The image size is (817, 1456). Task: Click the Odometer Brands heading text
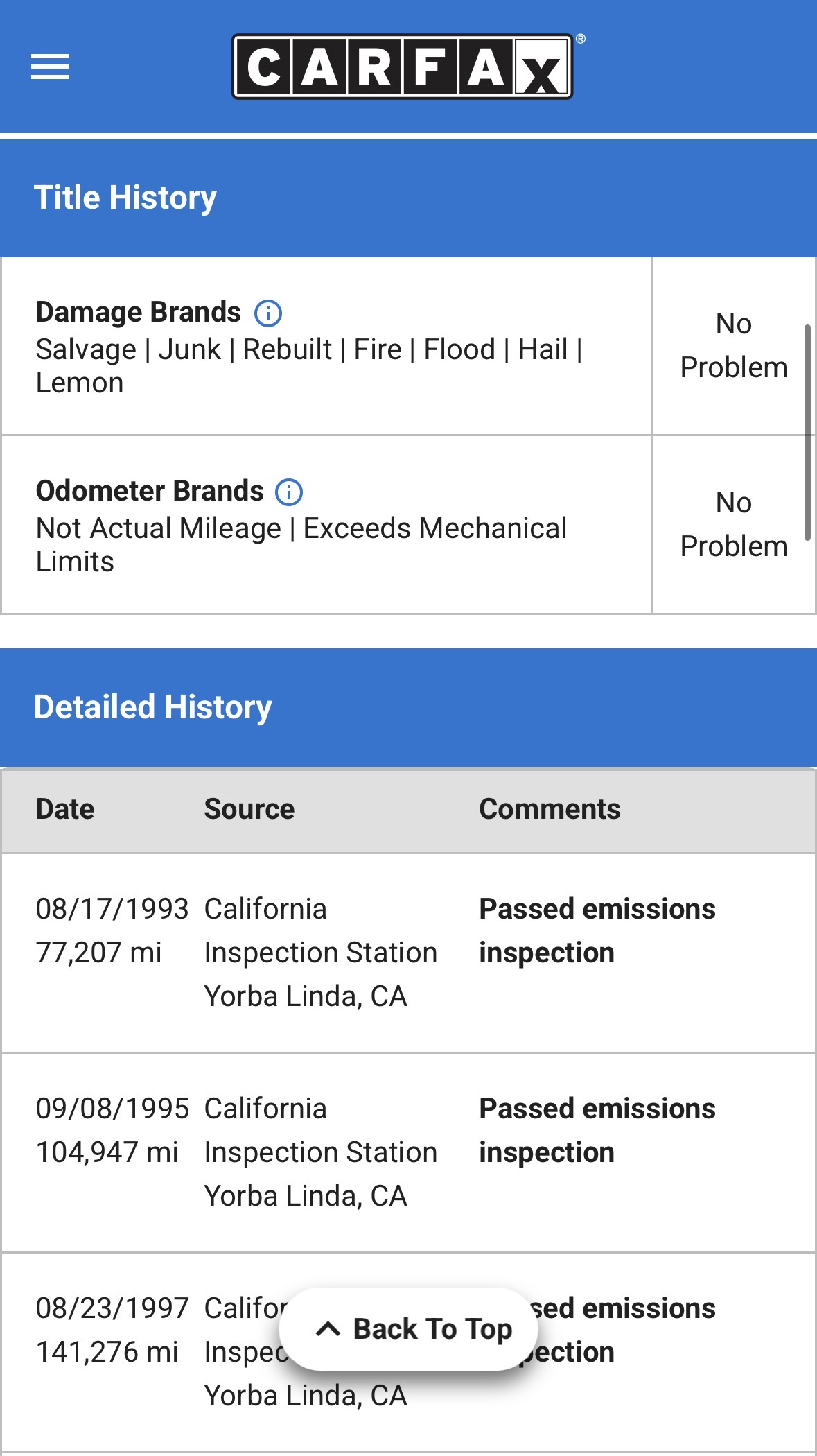coord(150,491)
